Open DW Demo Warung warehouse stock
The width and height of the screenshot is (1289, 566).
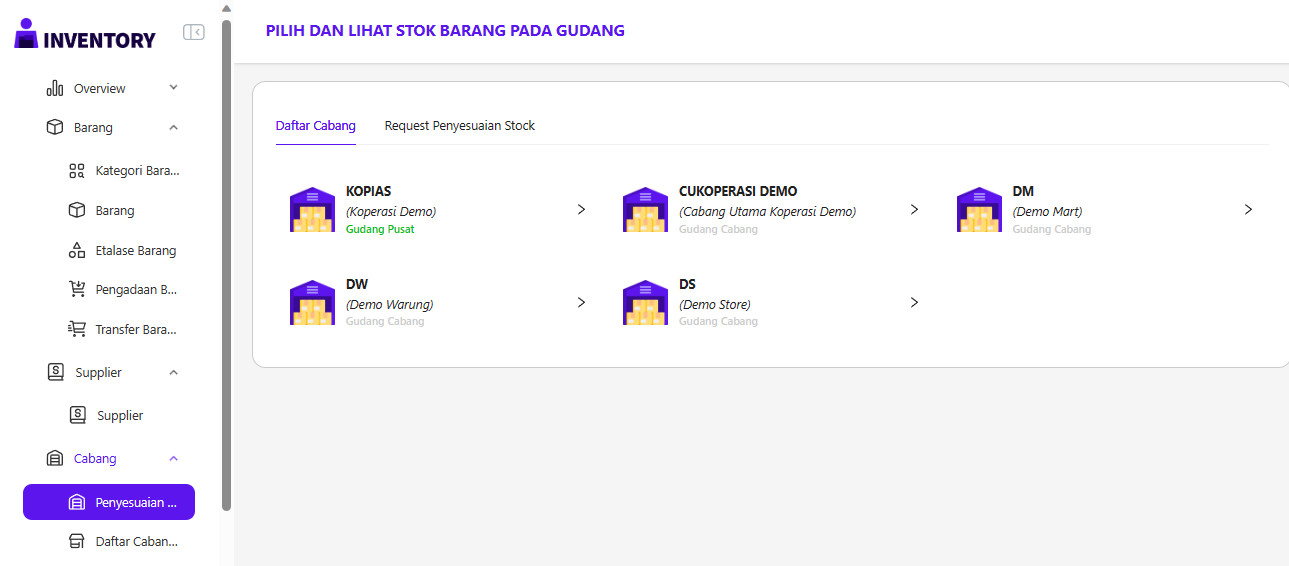pos(581,302)
